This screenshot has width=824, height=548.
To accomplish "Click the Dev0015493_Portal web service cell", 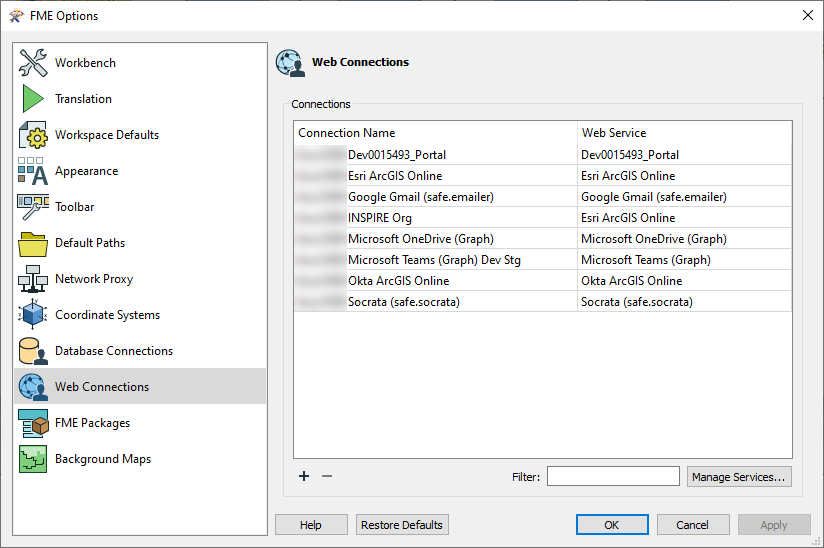I will click(x=684, y=154).
